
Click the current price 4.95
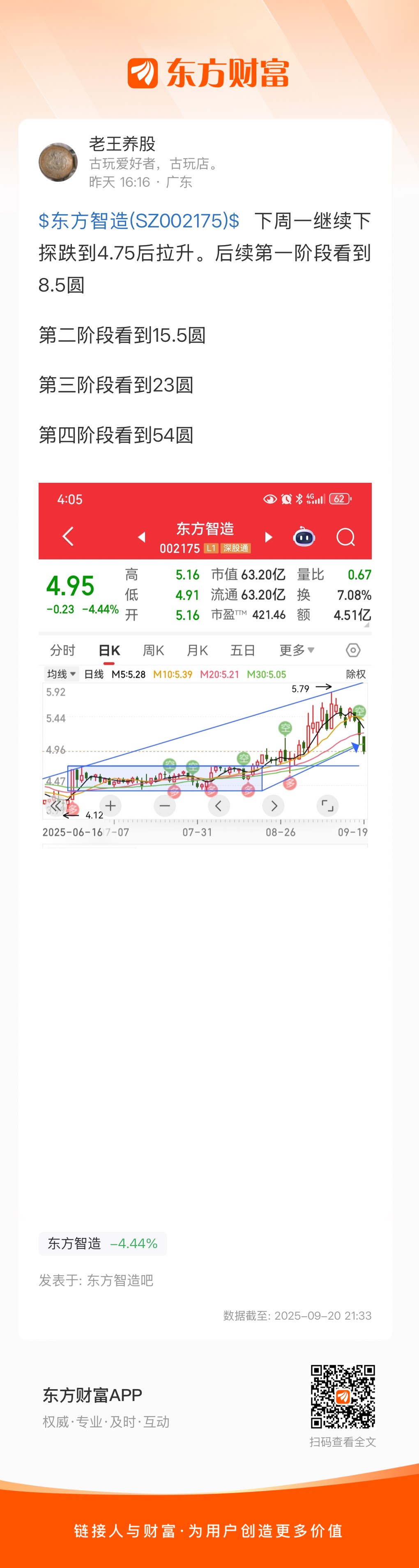tap(71, 586)
